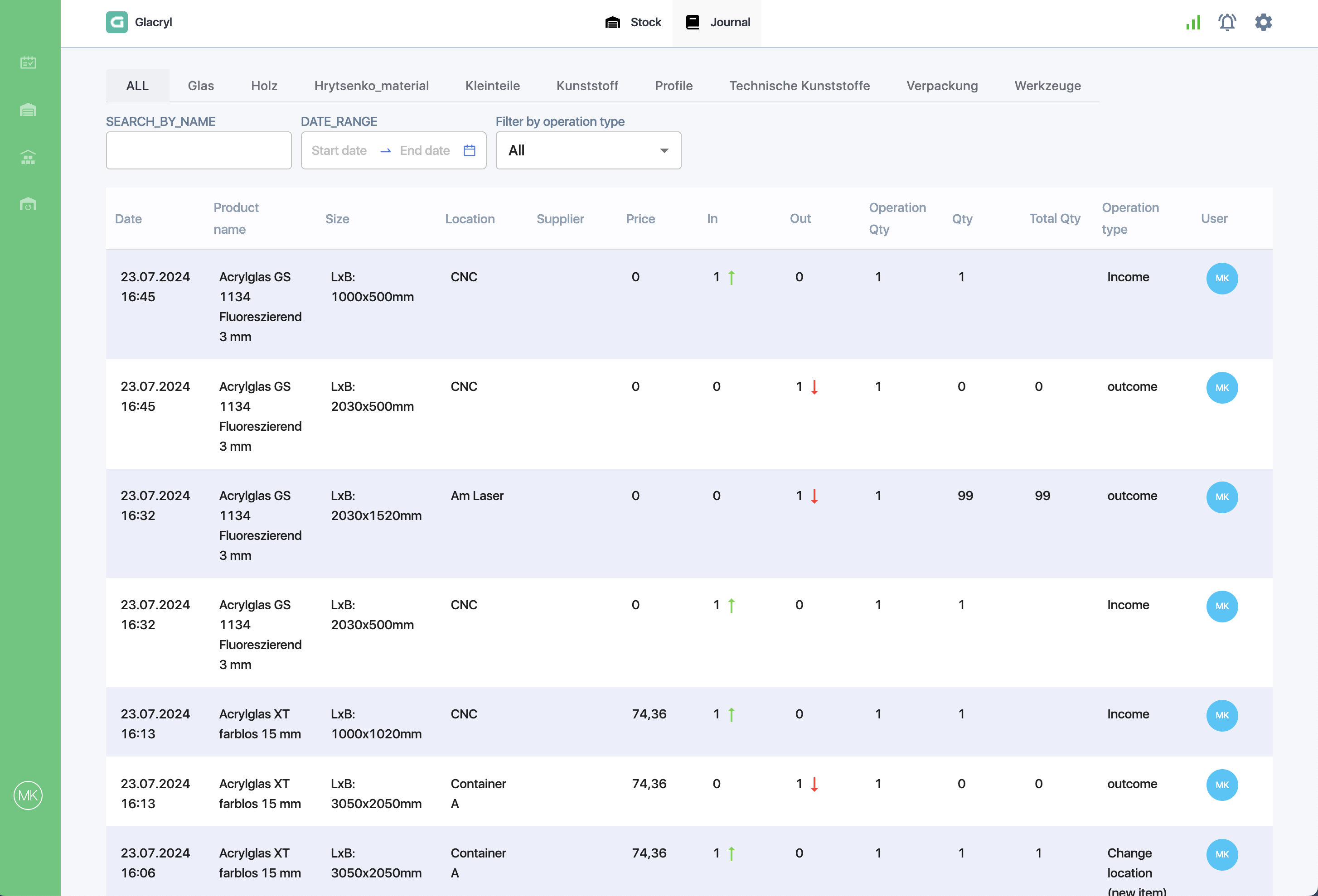Select the Kunststoff category tab
The height and width of the screenshot is (896, 1318).
587,86
